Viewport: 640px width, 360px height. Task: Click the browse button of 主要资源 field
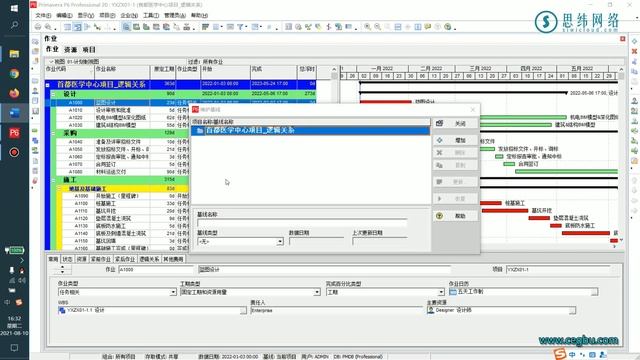point(572,311)
